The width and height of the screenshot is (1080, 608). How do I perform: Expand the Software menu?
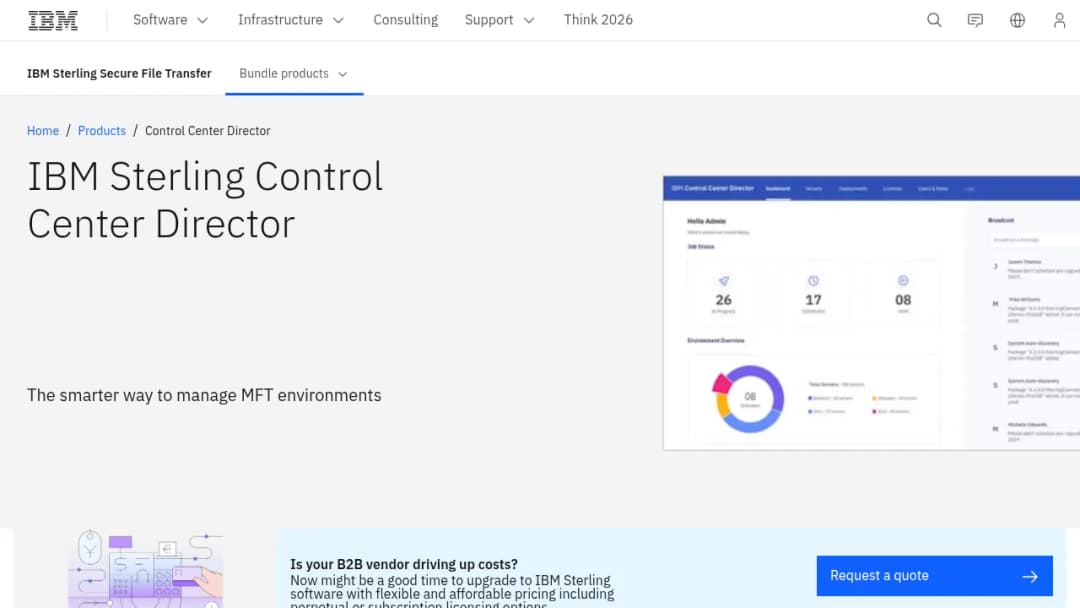point(170,20)
